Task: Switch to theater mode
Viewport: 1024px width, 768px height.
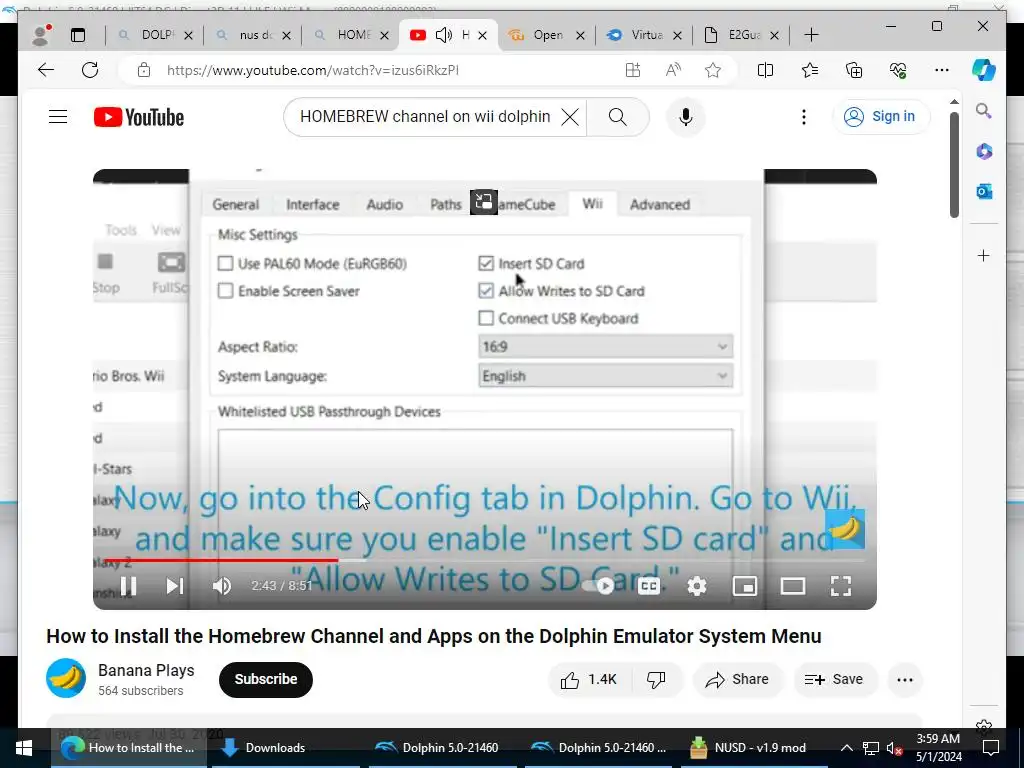Action: click(x=793, y=586)
